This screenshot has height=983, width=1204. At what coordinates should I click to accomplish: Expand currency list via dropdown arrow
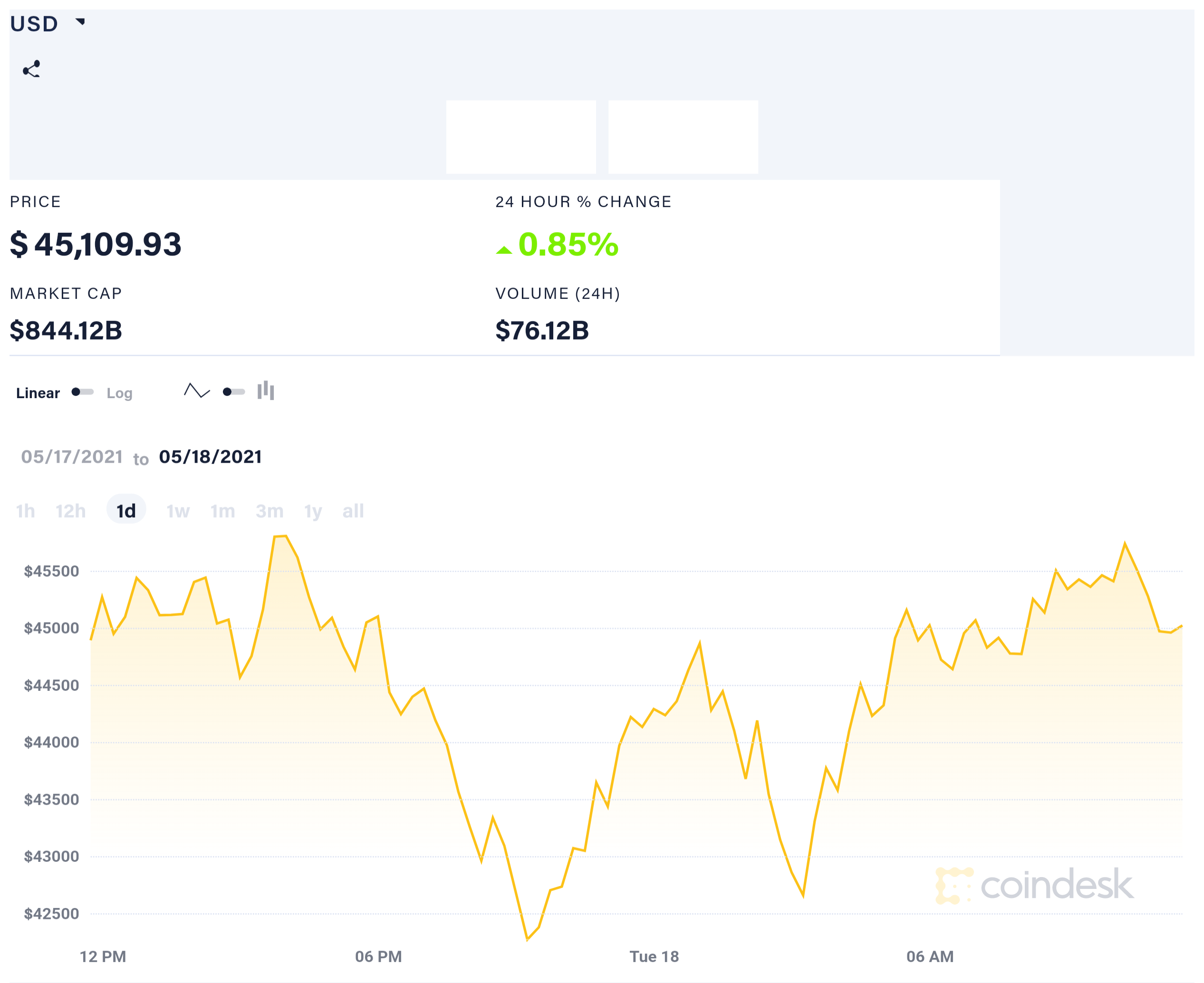click(x=80, y=22)
